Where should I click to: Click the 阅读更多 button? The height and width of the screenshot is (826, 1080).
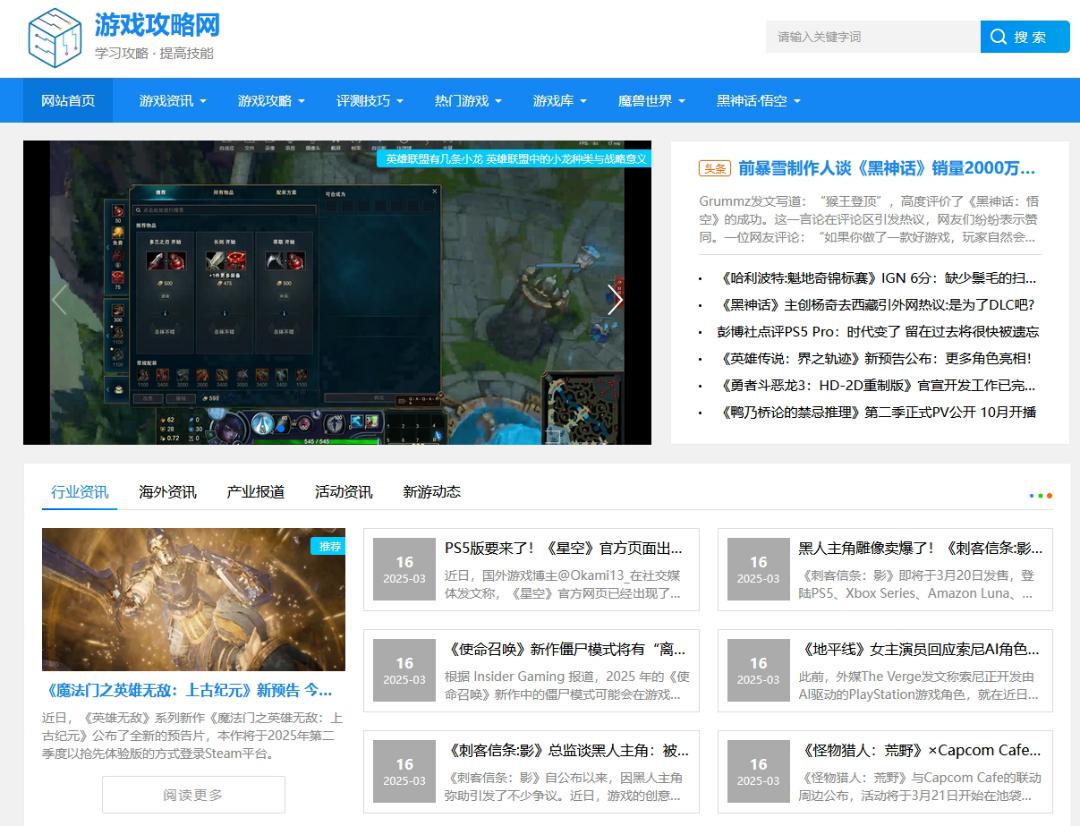tap(194, 795)
